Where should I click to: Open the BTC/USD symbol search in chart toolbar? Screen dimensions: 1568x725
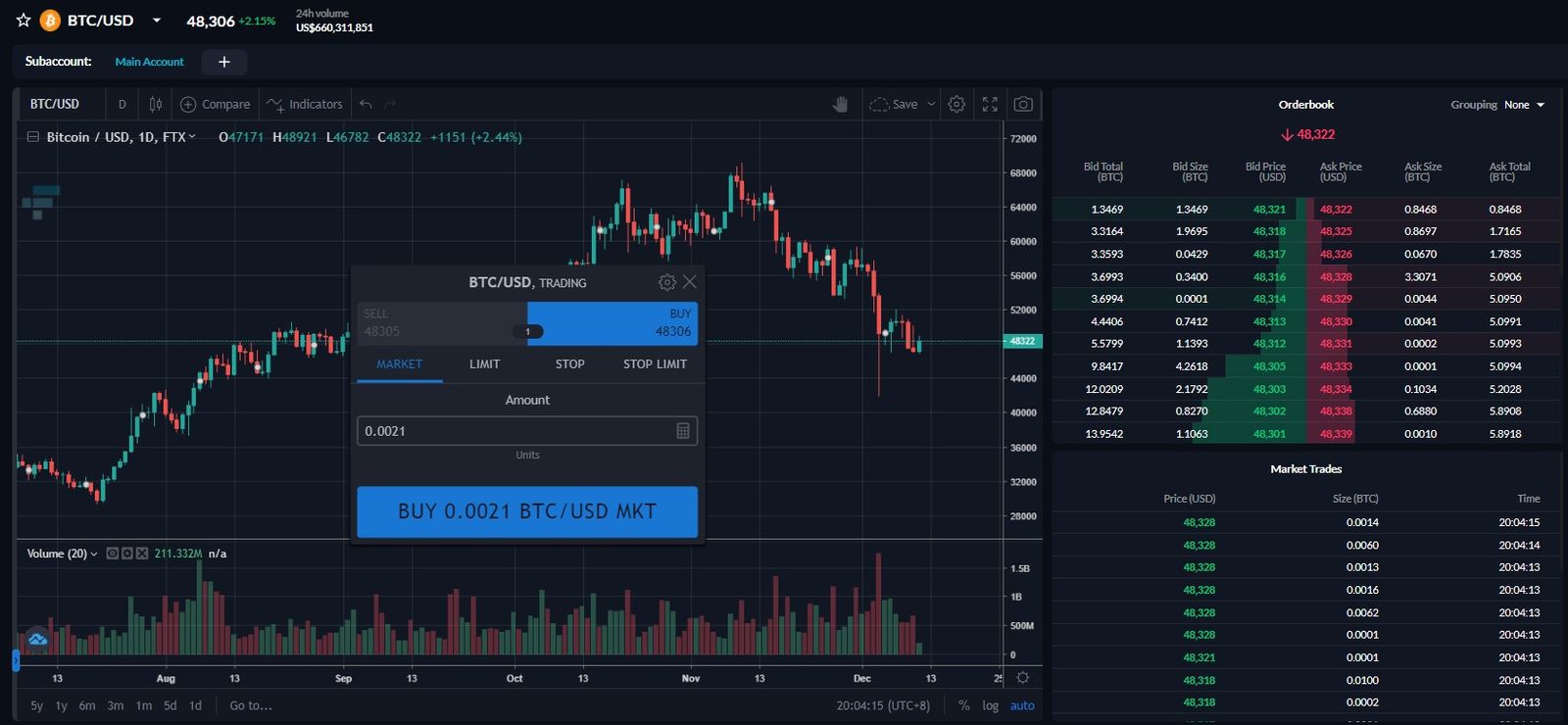[55, 104]
